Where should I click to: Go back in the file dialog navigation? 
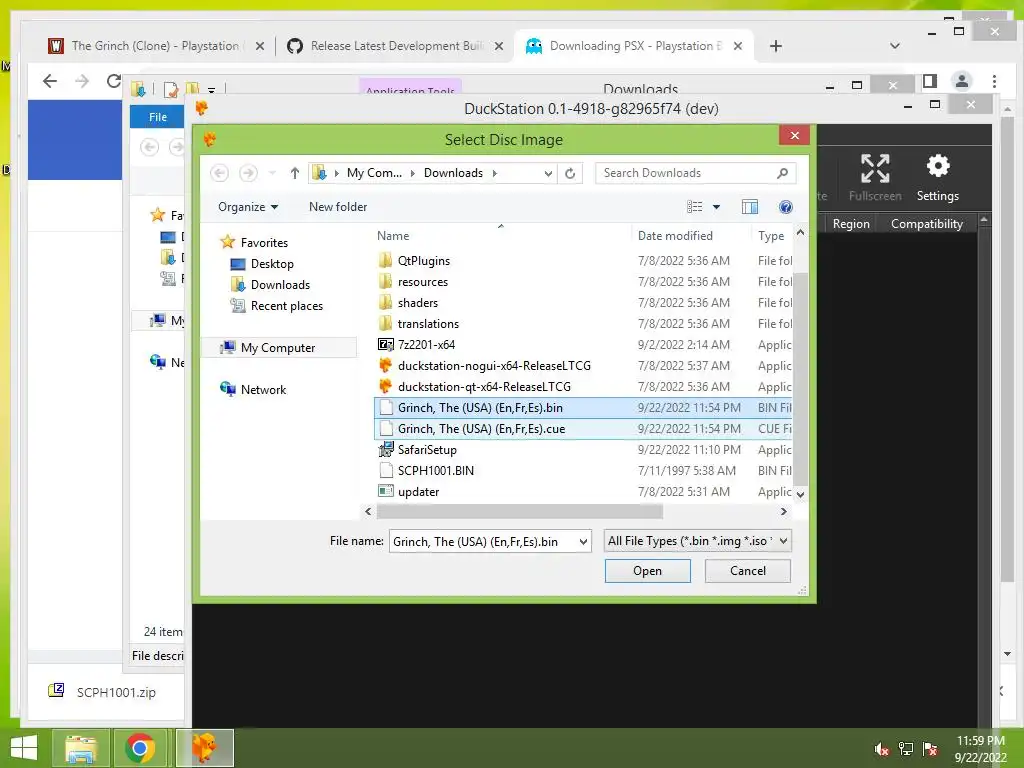pyautogui.click(x=219, y=173)
